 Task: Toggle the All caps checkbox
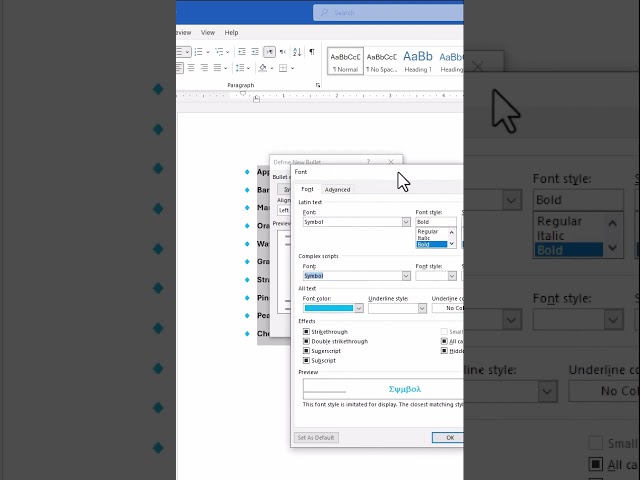444,341
